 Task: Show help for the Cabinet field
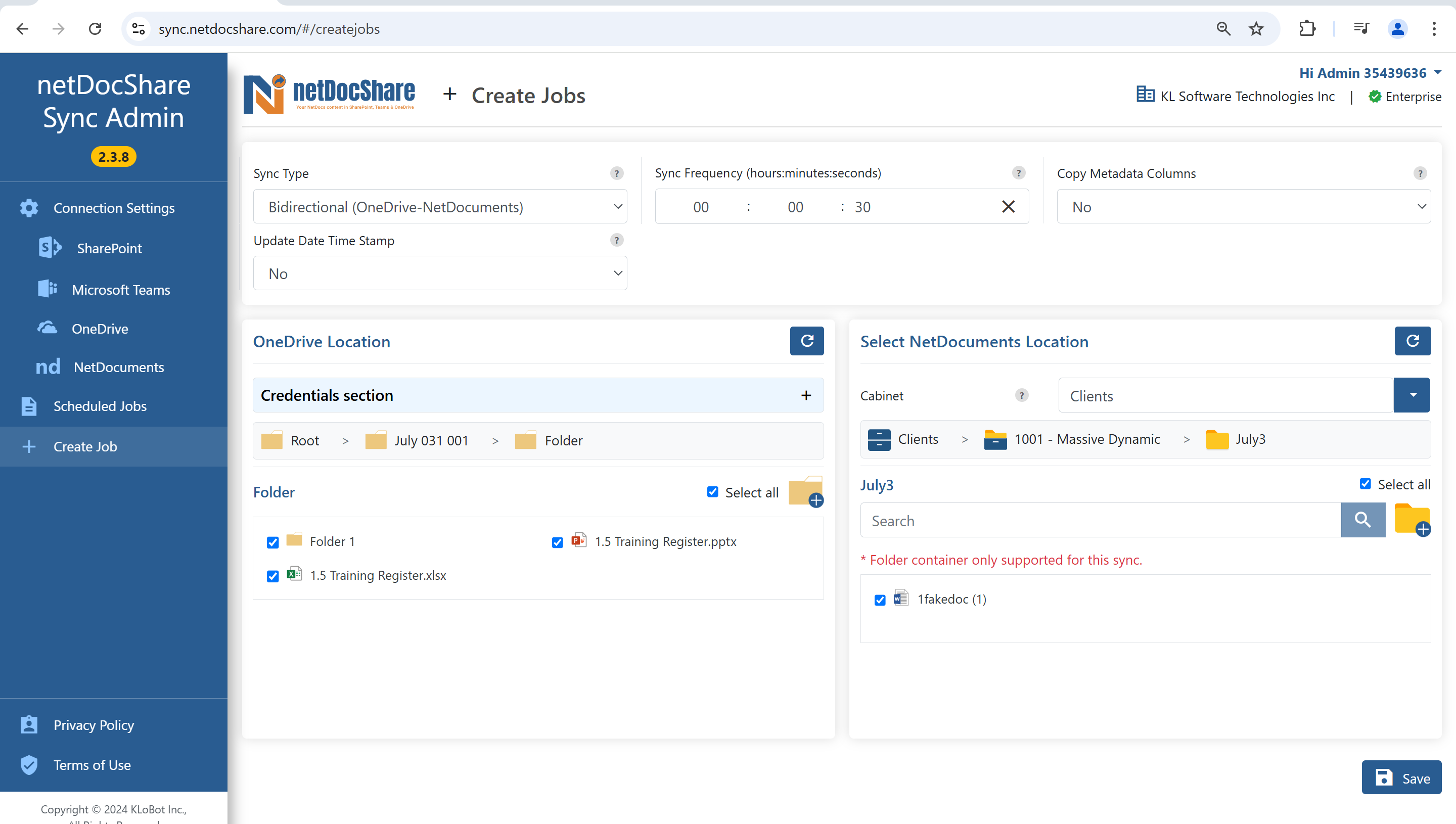1021,395
